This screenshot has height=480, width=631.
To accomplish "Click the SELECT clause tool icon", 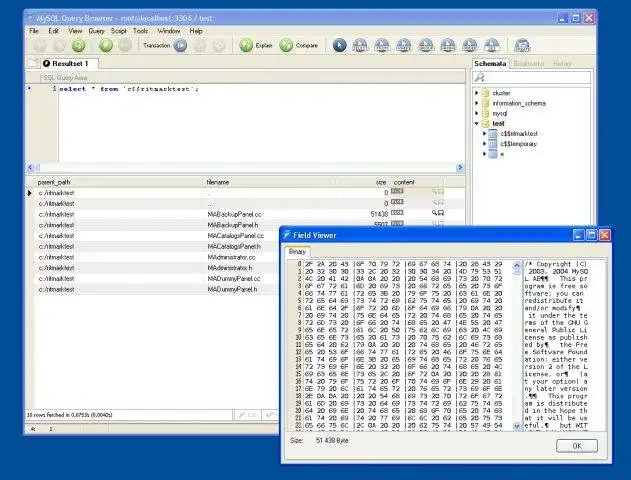I will coord(360,45).
